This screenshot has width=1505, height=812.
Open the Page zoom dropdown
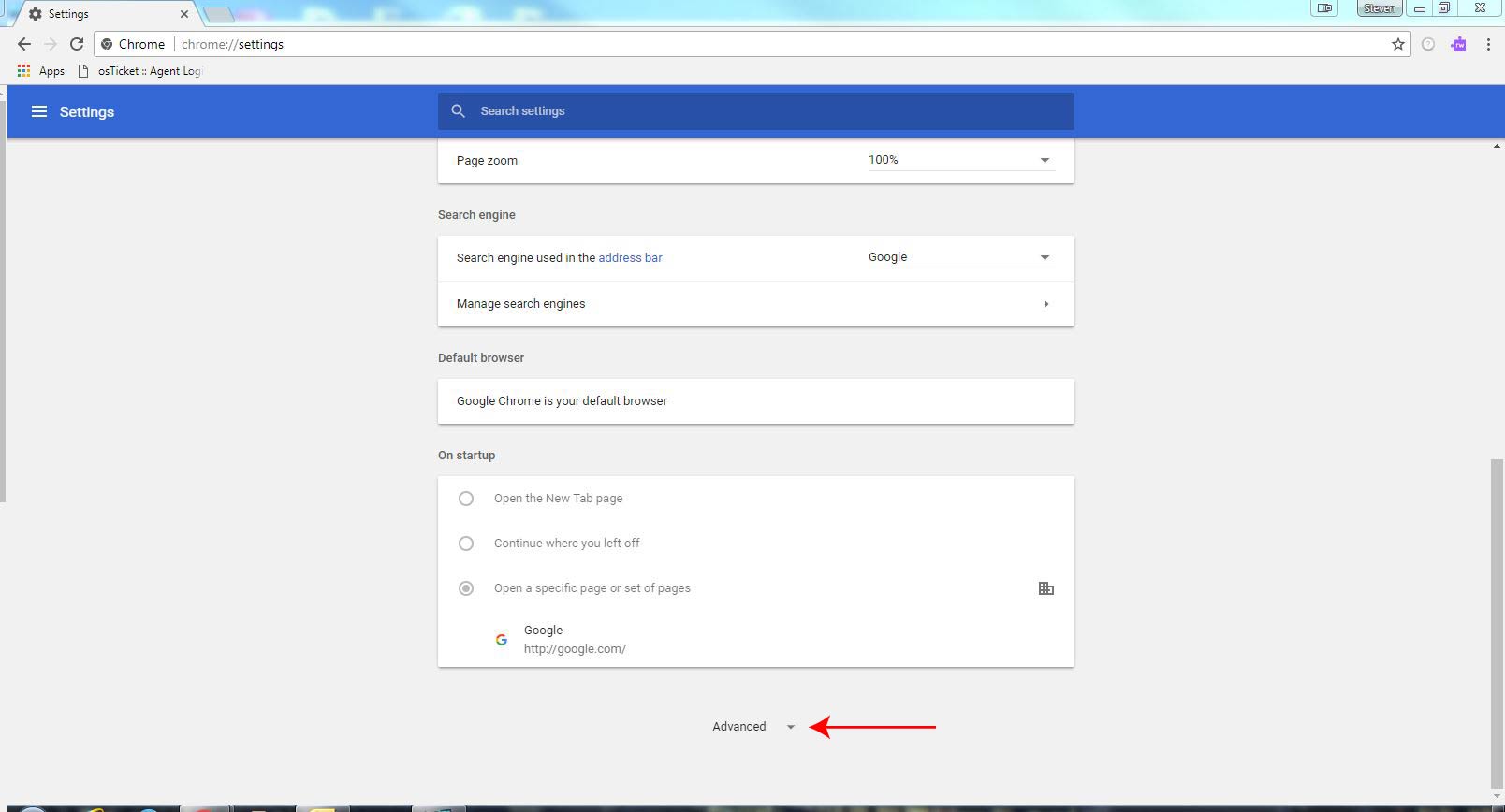(x=960, y=160)
